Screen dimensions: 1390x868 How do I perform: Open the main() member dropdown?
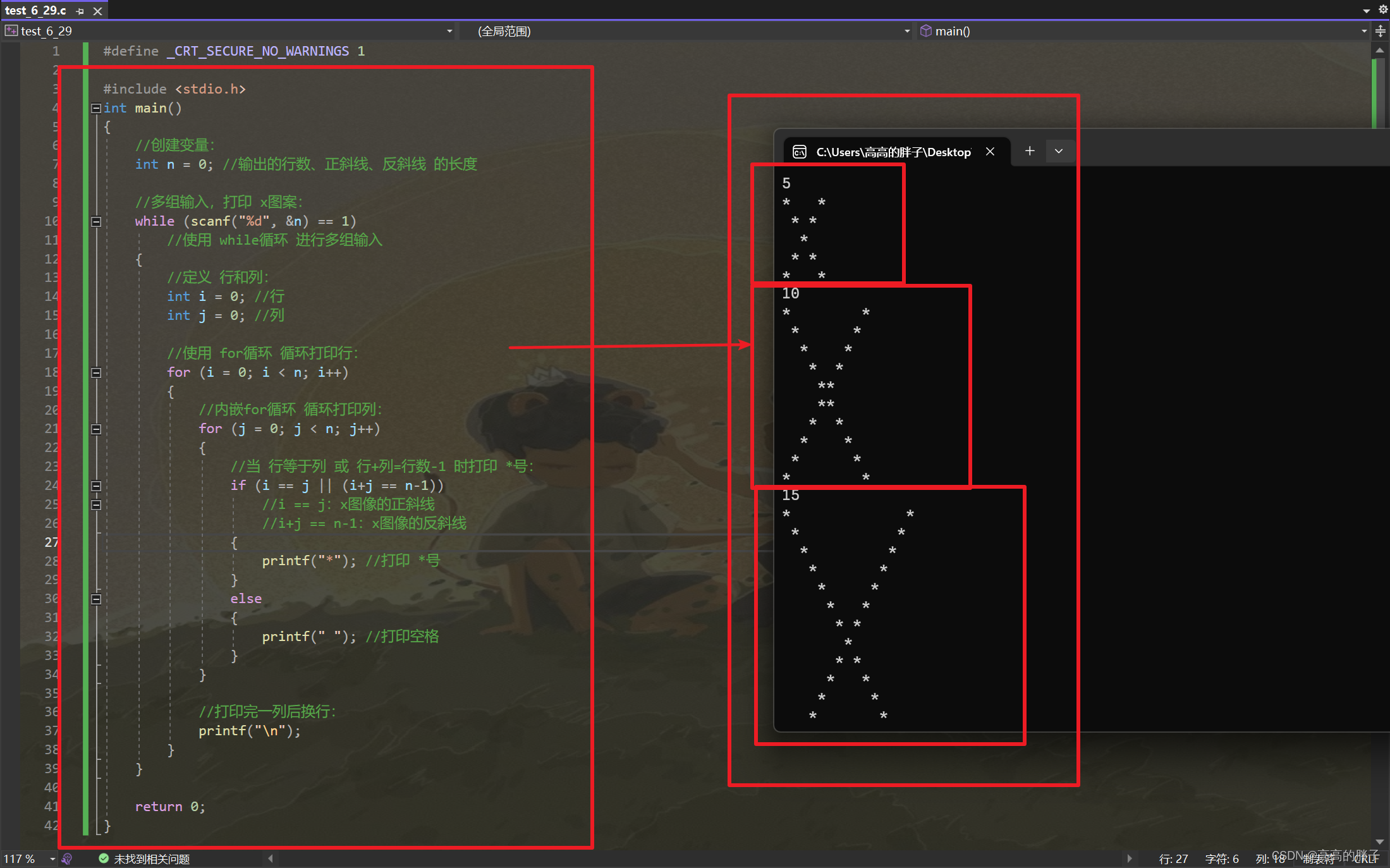1363,31
